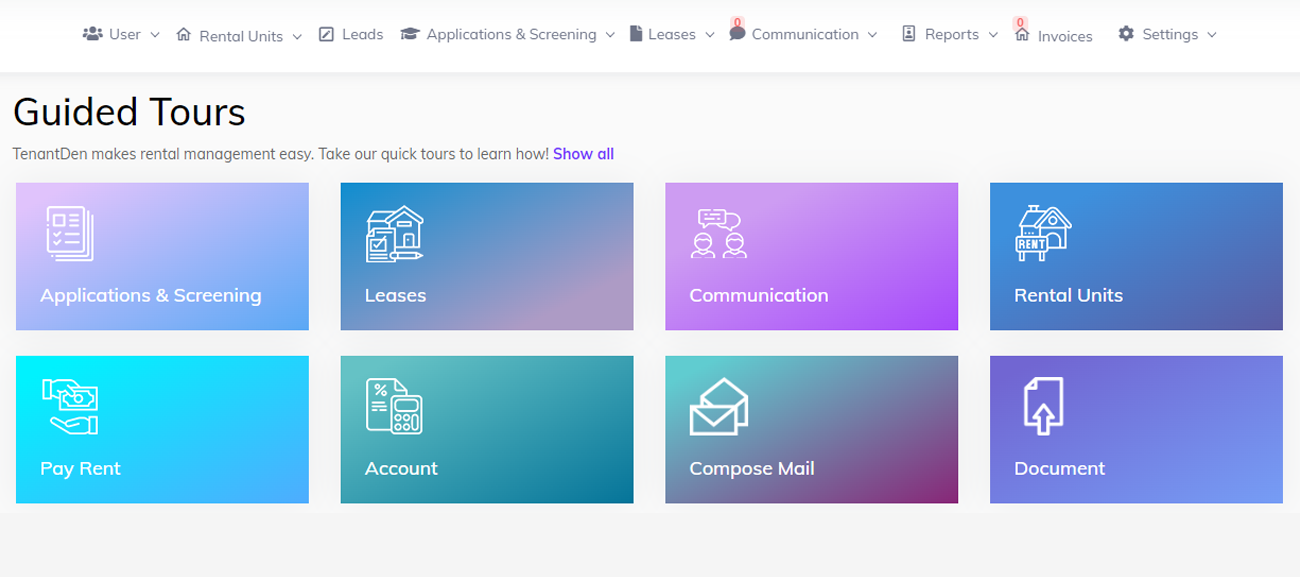Click the Show all tours link
The image size is (1300, 577).
point(583,154)
